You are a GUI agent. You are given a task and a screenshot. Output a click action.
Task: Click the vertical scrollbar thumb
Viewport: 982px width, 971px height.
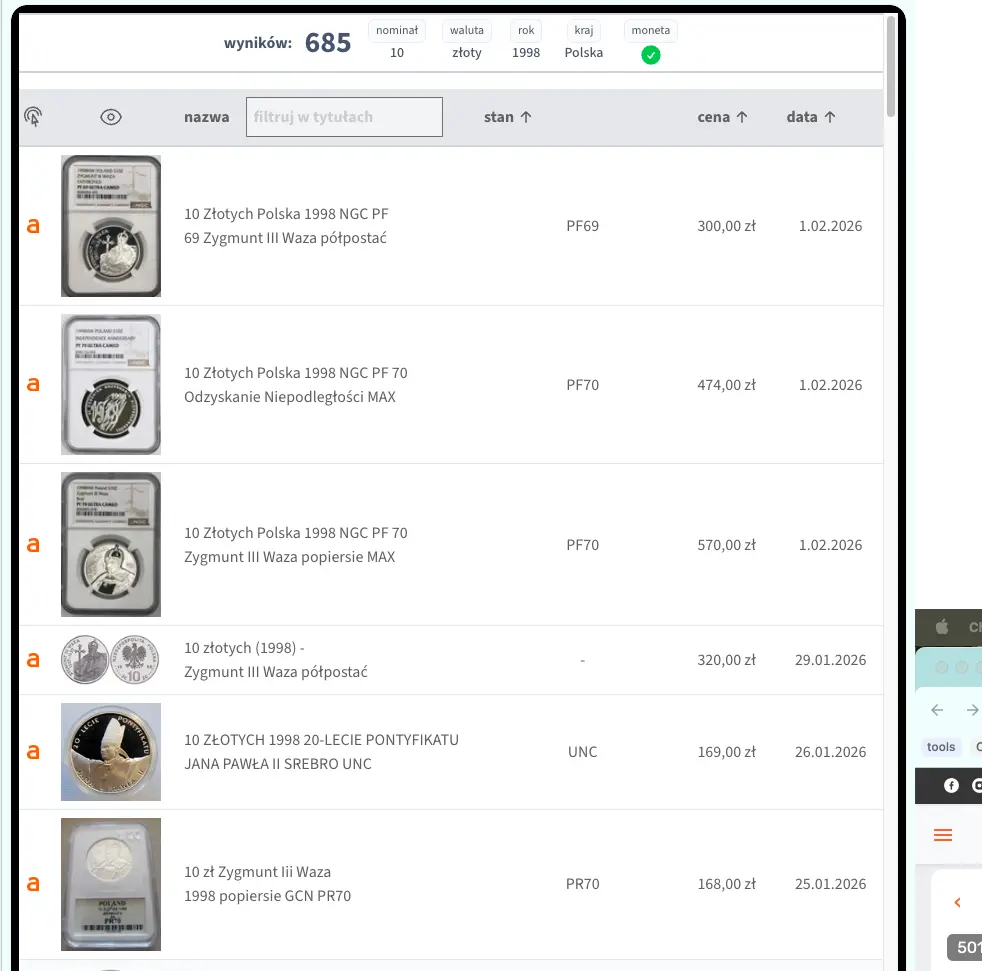click(x=891, y=65)
